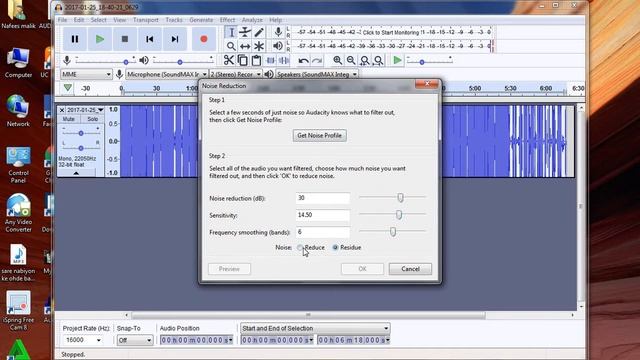Click the Fit Project zoom icon
Image resolution: width=640 pixels, height=360 pixels.
tap(379, 60)
